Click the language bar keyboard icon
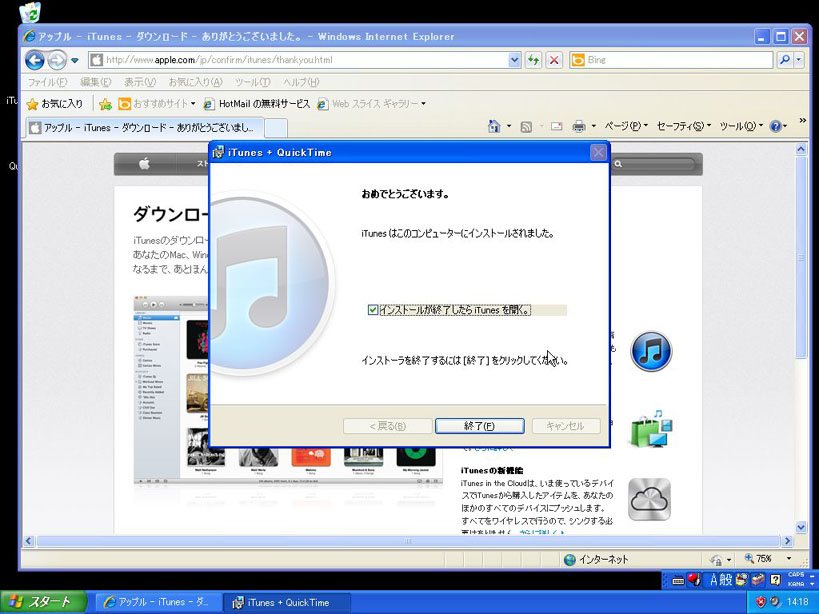Image resolution: width=819 pixels, height=614 pixels. pyautogui.click(x=678, y=580)
